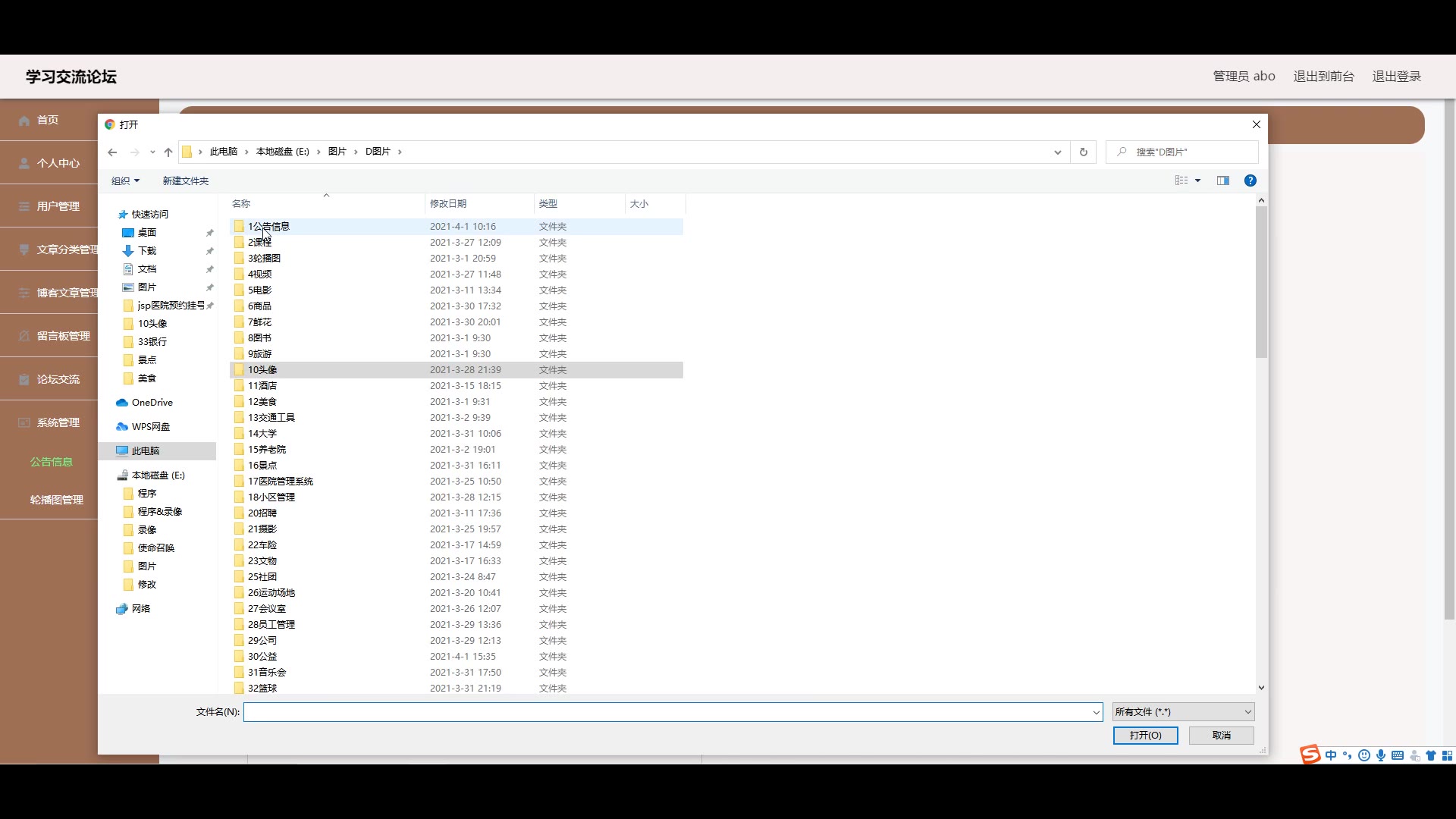The image size is (1456, 819).
Task: Open the view options dropdown arrow
Action: [1198, 180]
